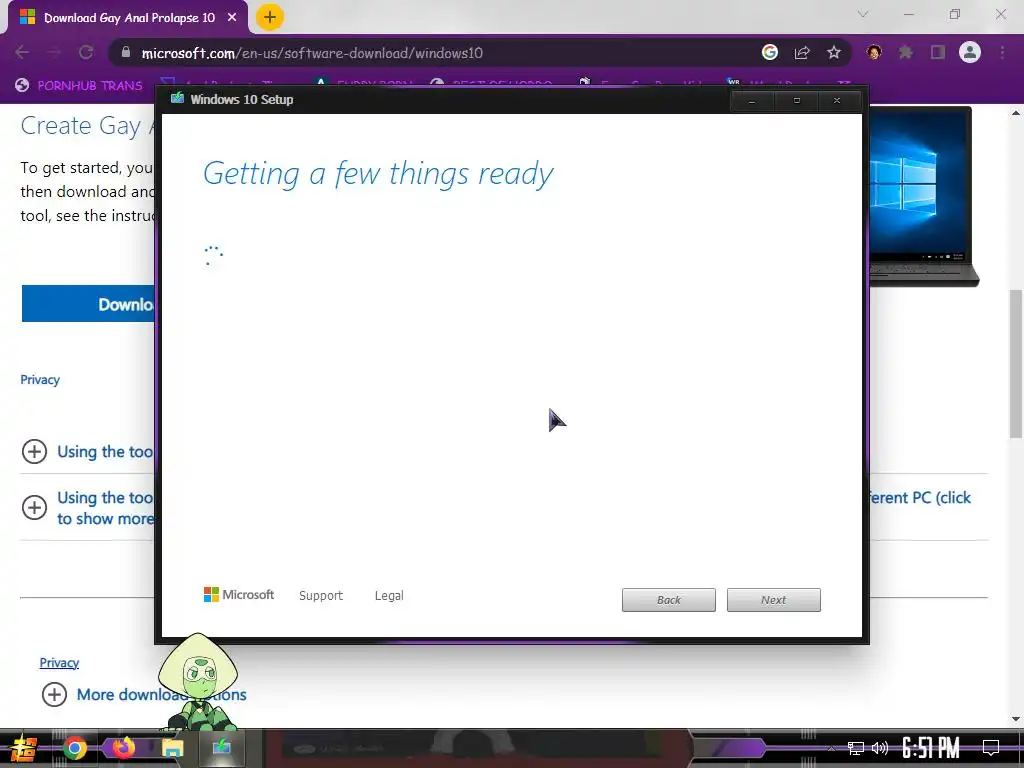Screen dimensions: 1024x768
Task: Click the share page icon in address bar
Action: click(802, 52)
